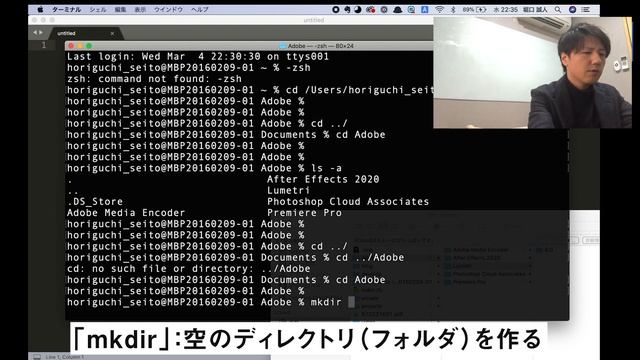The width and height of the screenshot is (640, 360).
Task: Click '.DS_Store' in the terminal listing
Action: point(95,201)
